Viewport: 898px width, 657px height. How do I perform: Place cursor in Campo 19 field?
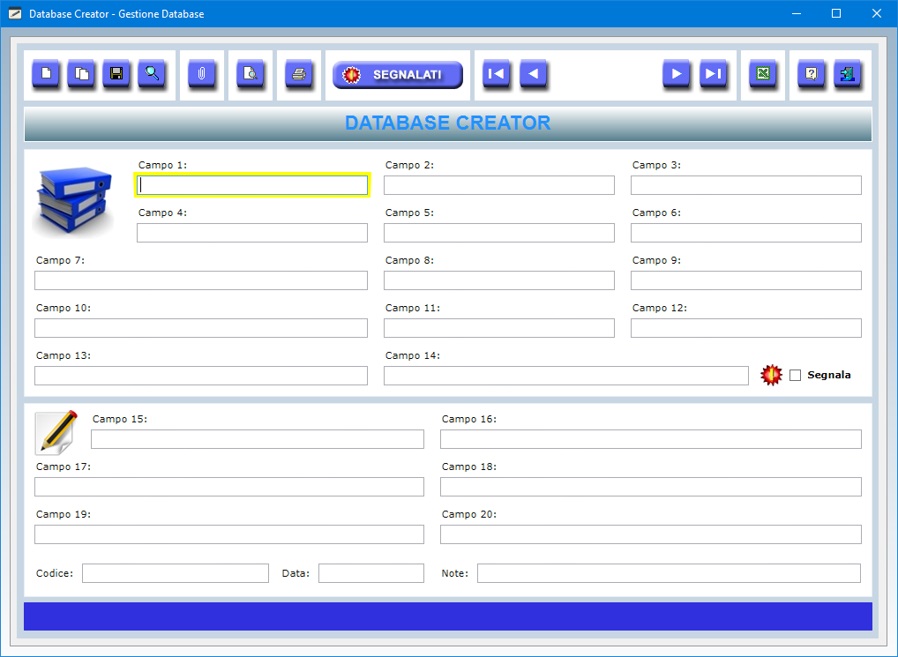229,534
